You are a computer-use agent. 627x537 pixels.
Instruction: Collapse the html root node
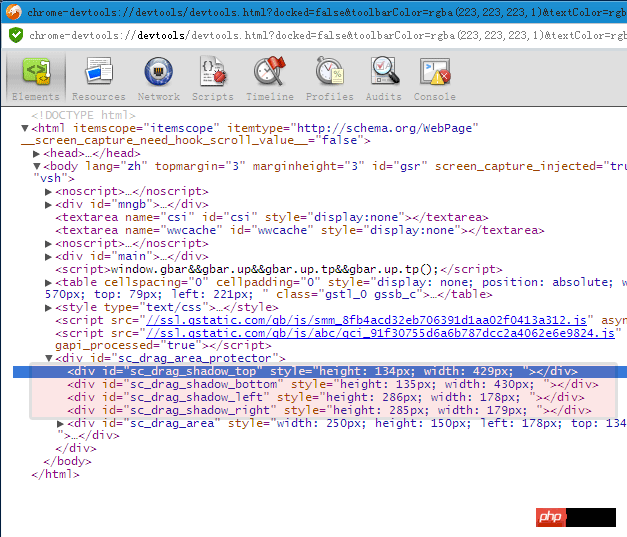pos(25,128)
